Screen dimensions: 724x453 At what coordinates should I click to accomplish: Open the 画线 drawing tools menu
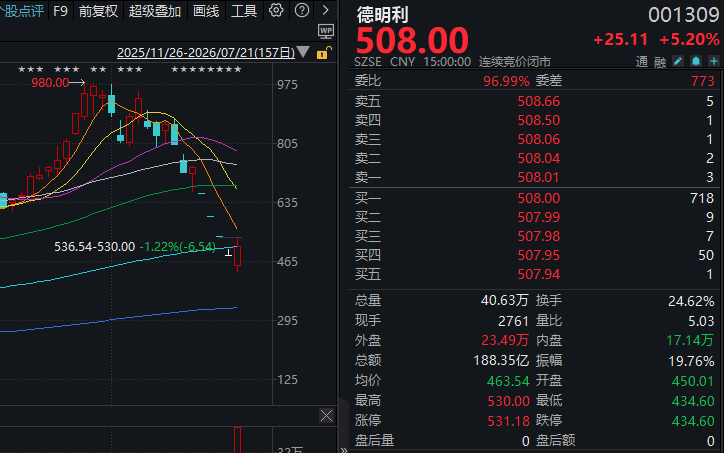206,11
